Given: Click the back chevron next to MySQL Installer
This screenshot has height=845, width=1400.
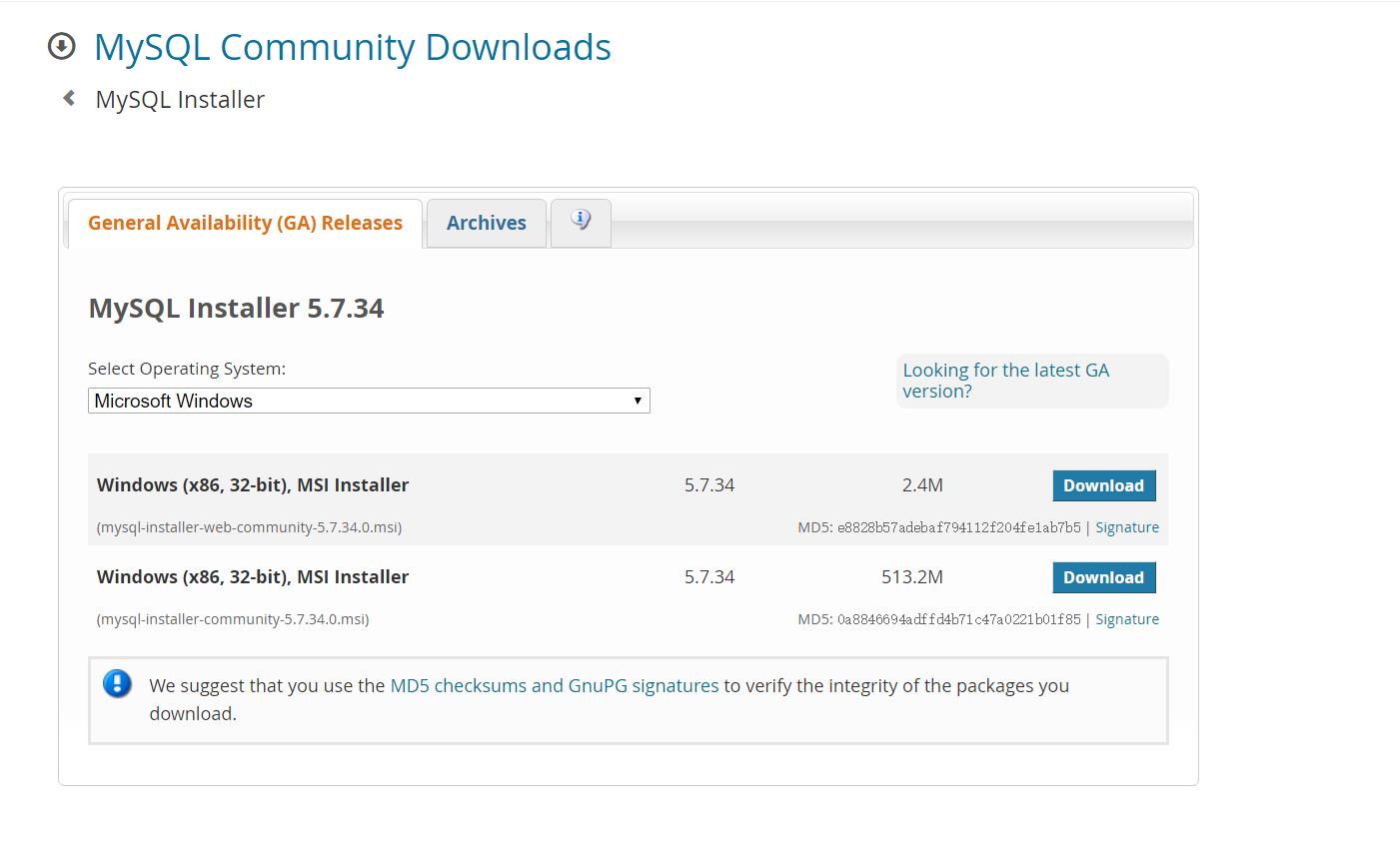Looking at the screenshot, I should (68, 98).
